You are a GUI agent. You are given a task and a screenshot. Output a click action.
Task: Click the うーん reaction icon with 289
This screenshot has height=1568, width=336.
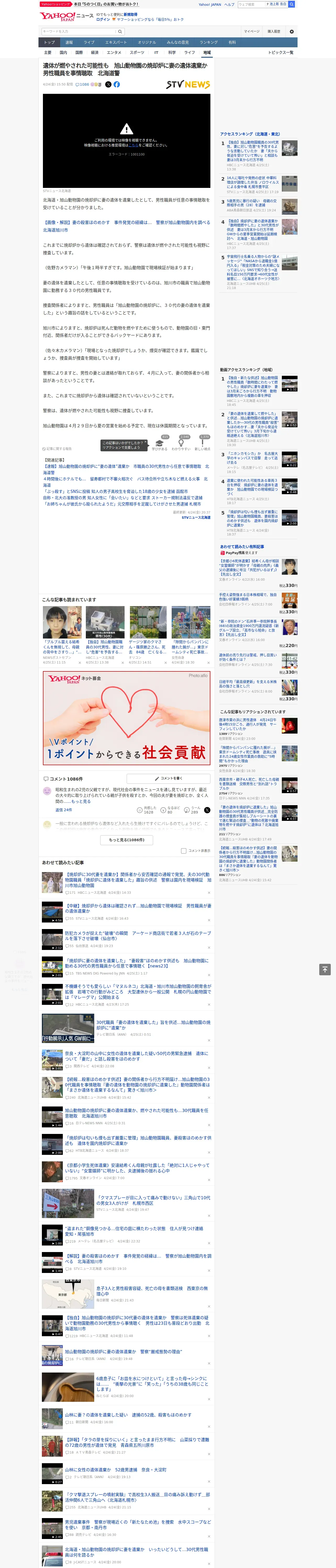point(194,810)
